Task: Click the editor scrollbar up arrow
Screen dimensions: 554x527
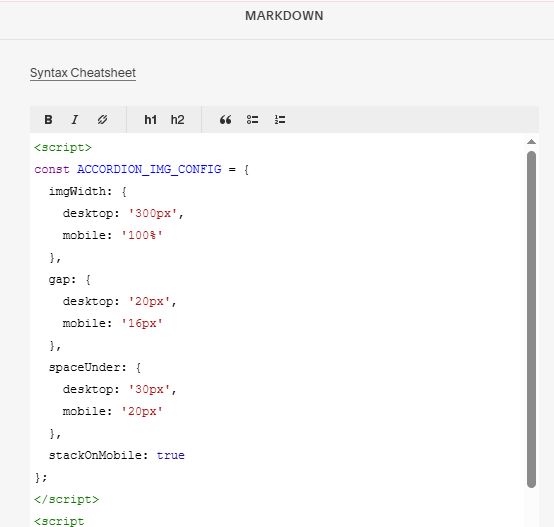Action: [531, 142]
